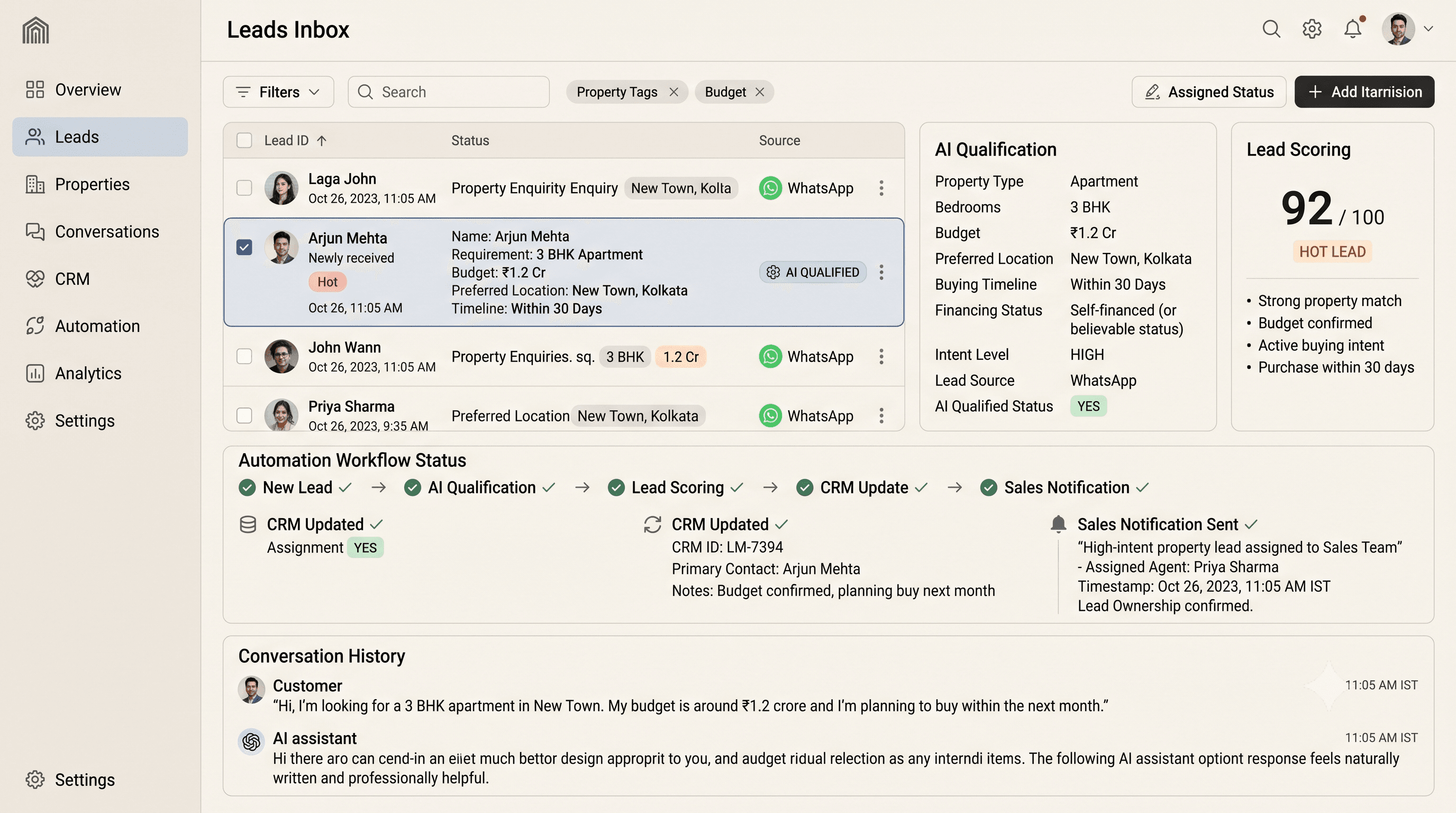
Task: Click the AI Qualified Status YES badge
Action: (x=1088, y=406)
